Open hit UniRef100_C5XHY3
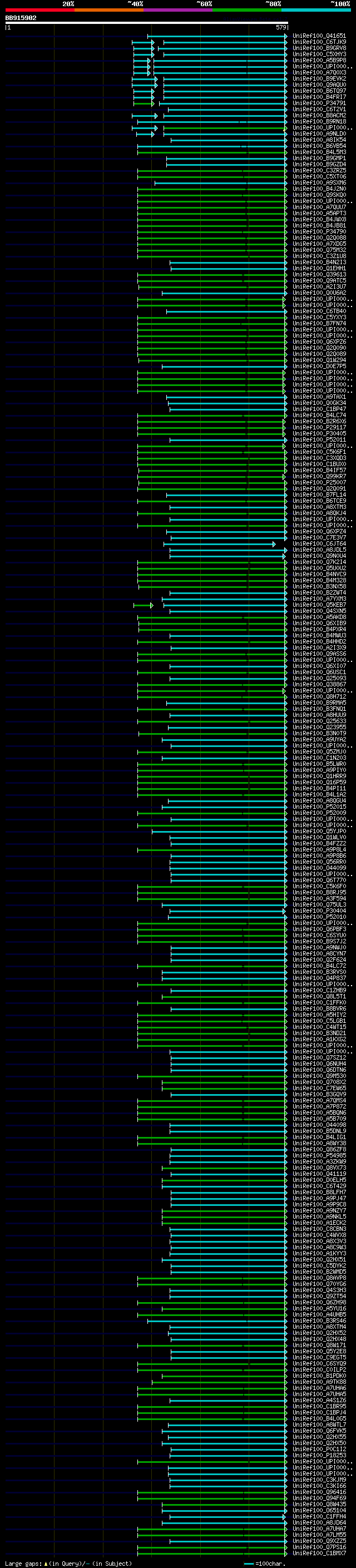 [x=319, y=54]
